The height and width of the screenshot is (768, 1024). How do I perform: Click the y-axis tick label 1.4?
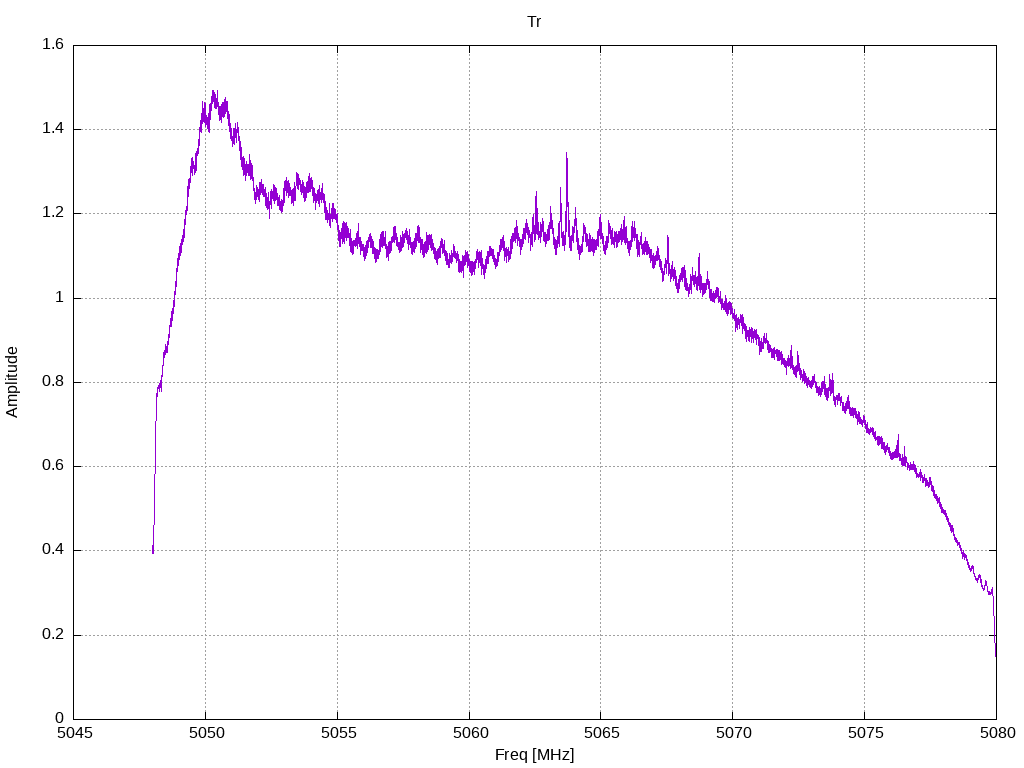(53, 129)
